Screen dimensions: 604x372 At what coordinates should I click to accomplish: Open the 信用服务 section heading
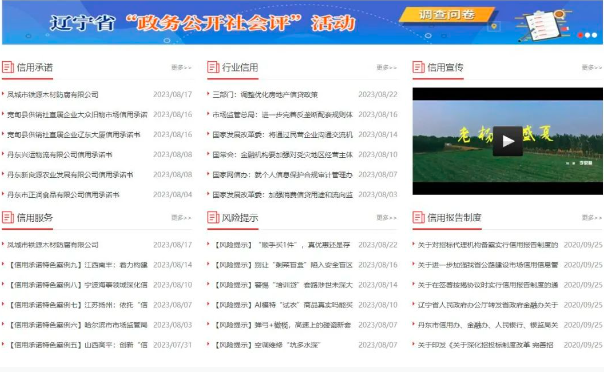point(35,218)
